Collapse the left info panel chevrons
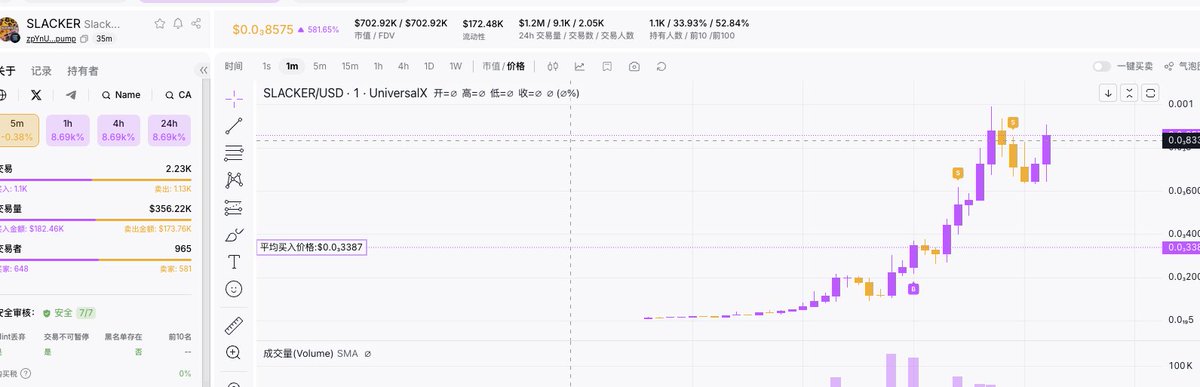Viewport: 1200px width, 387px height. pos(204,71)
